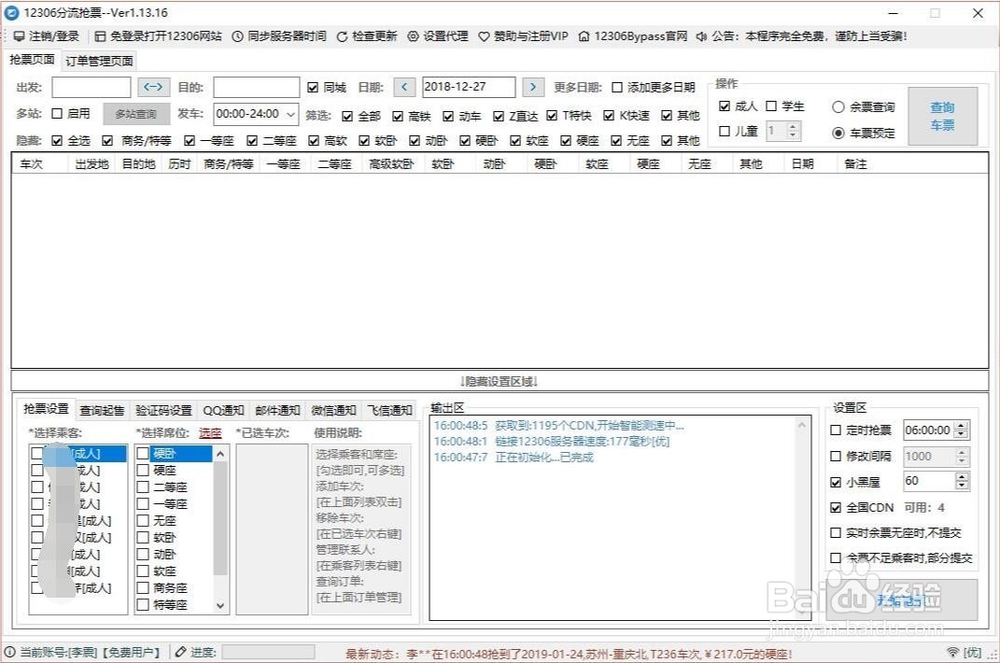Image resolution: width=1000 pixels, height=663 pixels.
Task: Open the 查询起售 settings tab
Action: 102,411
